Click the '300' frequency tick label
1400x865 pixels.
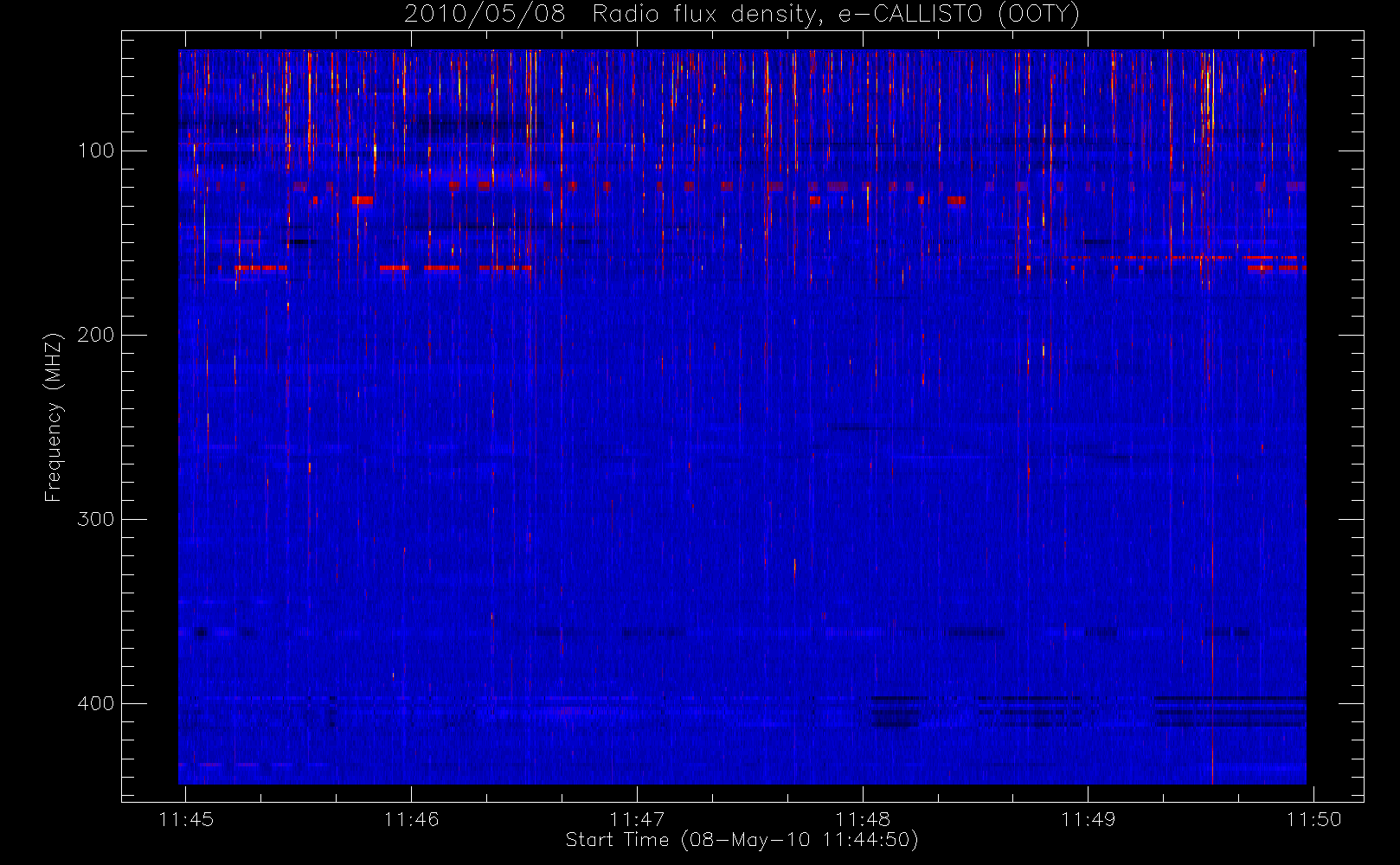point(95,519)
